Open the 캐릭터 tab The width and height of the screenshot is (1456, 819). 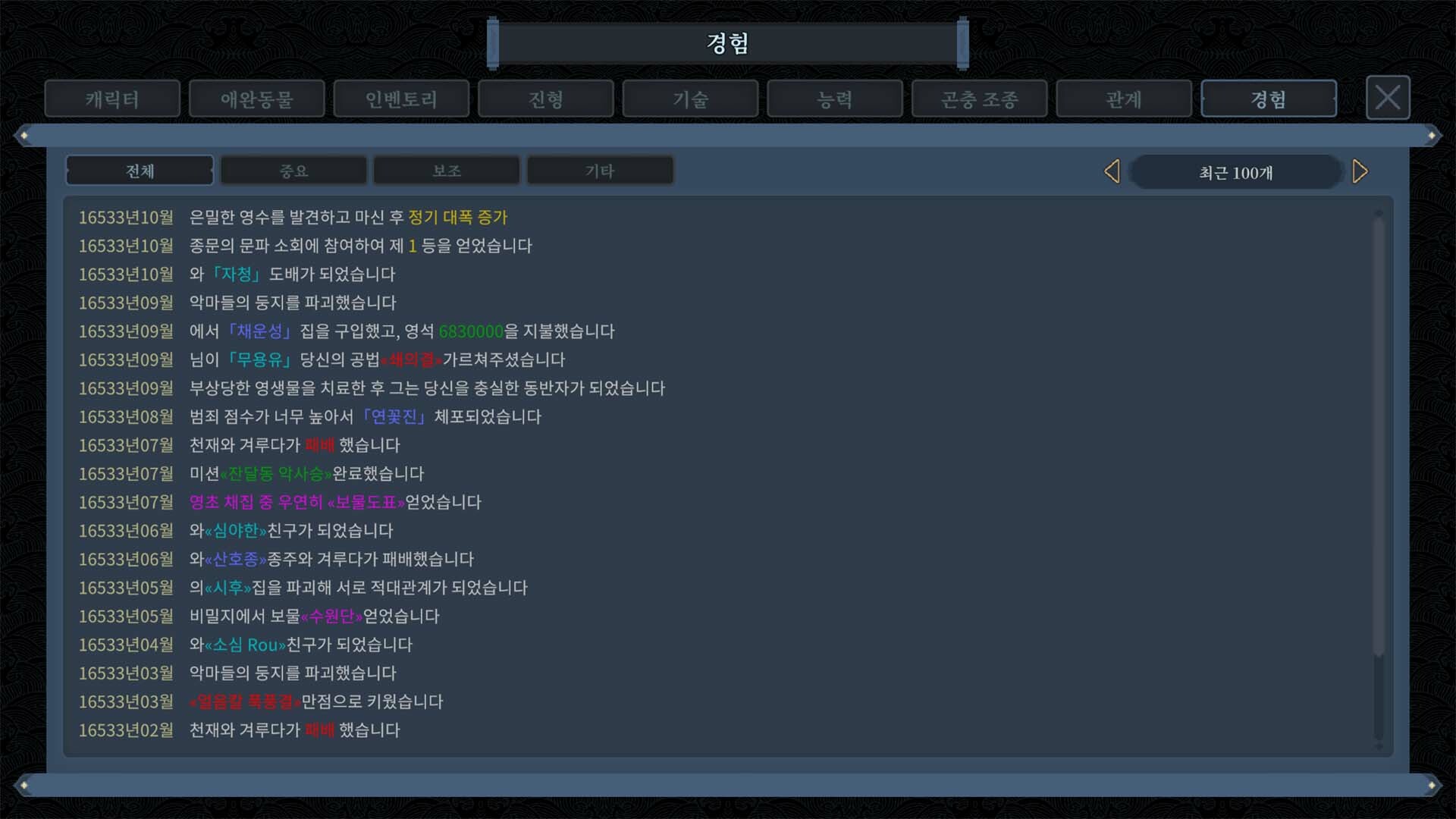(x=112, y=99)
